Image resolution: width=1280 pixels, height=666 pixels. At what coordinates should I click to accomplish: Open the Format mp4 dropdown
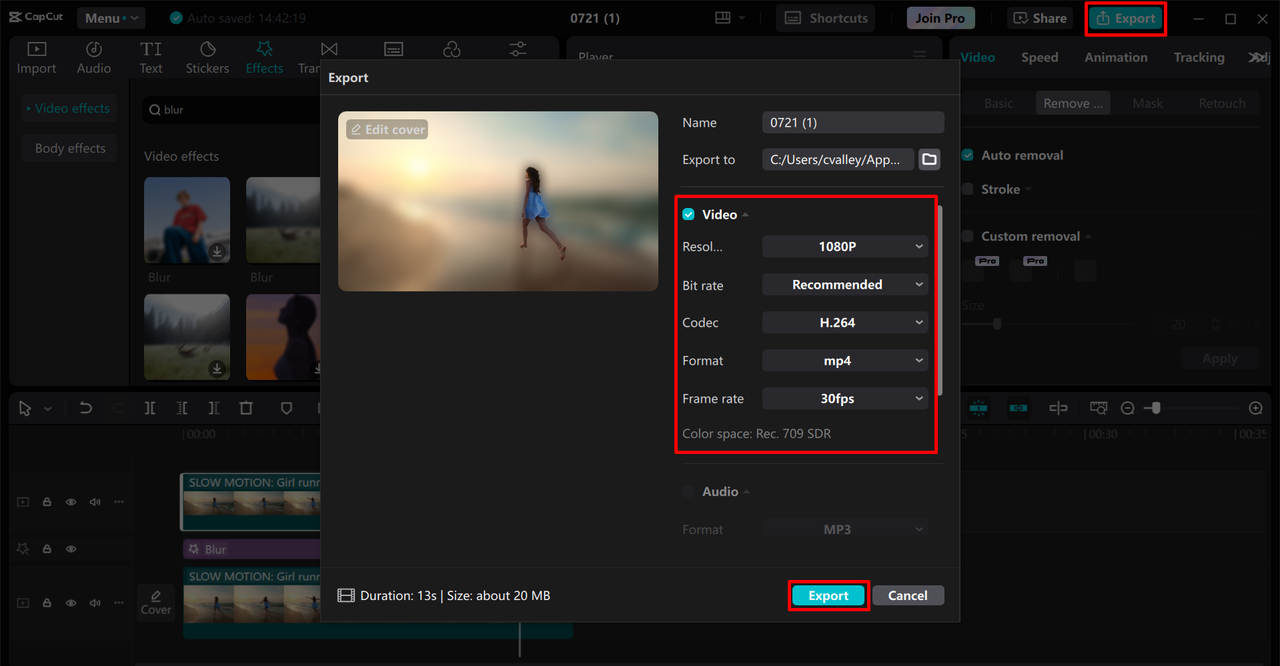pos(846,361)
